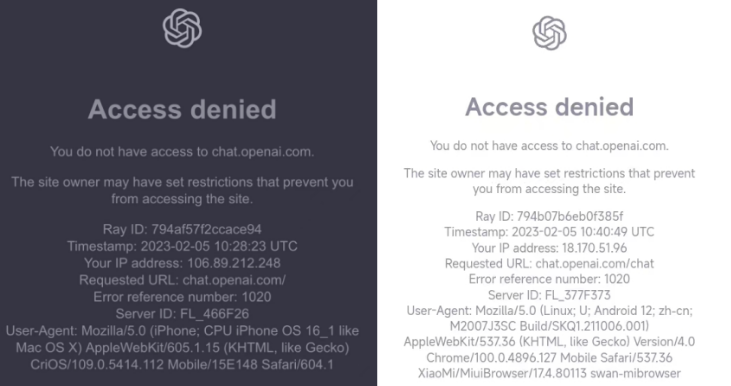731x386 pixels.
Task: Select the white panel Access denied heading
Action: (550, 107)
